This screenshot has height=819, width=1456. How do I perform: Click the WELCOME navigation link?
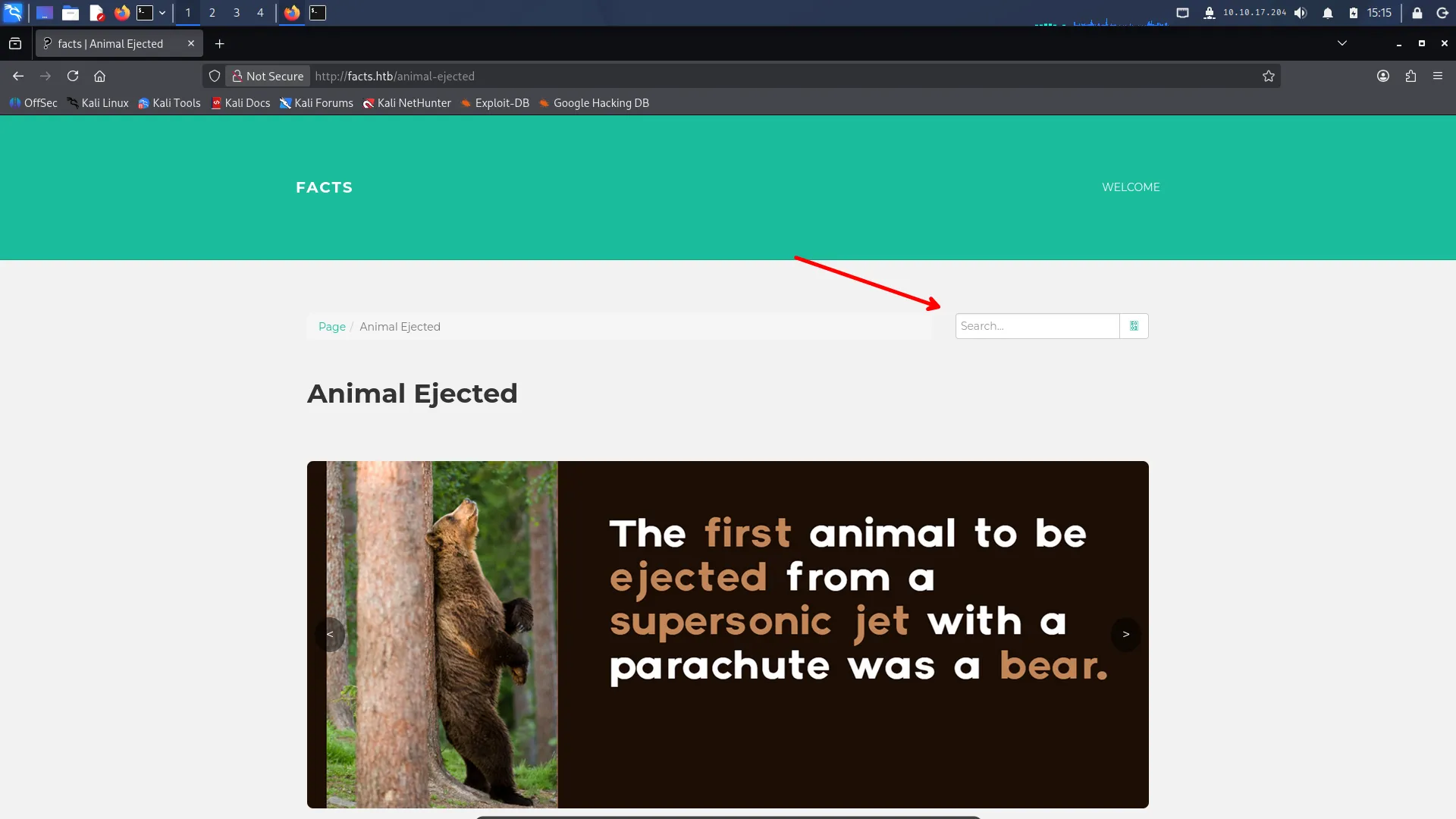coord(1131,187)
